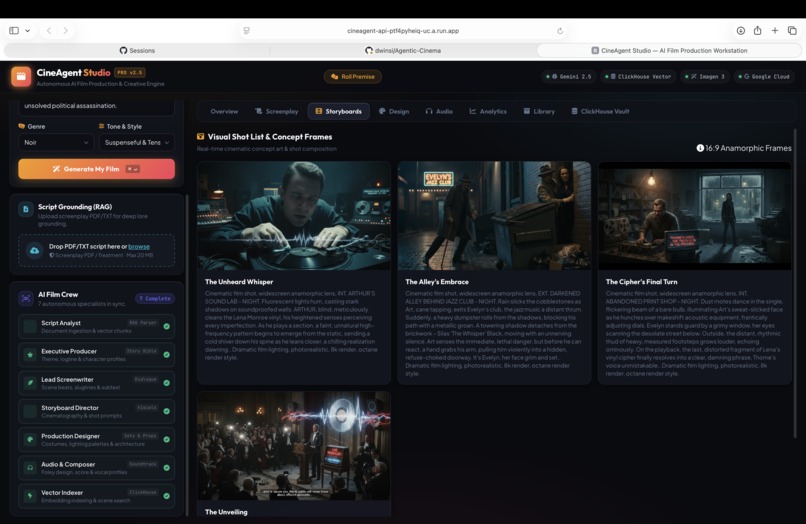This screenshot has height=524, width=806.
Task: Click the PRO v2.5 version badge
Action: (x=130, y=73)
